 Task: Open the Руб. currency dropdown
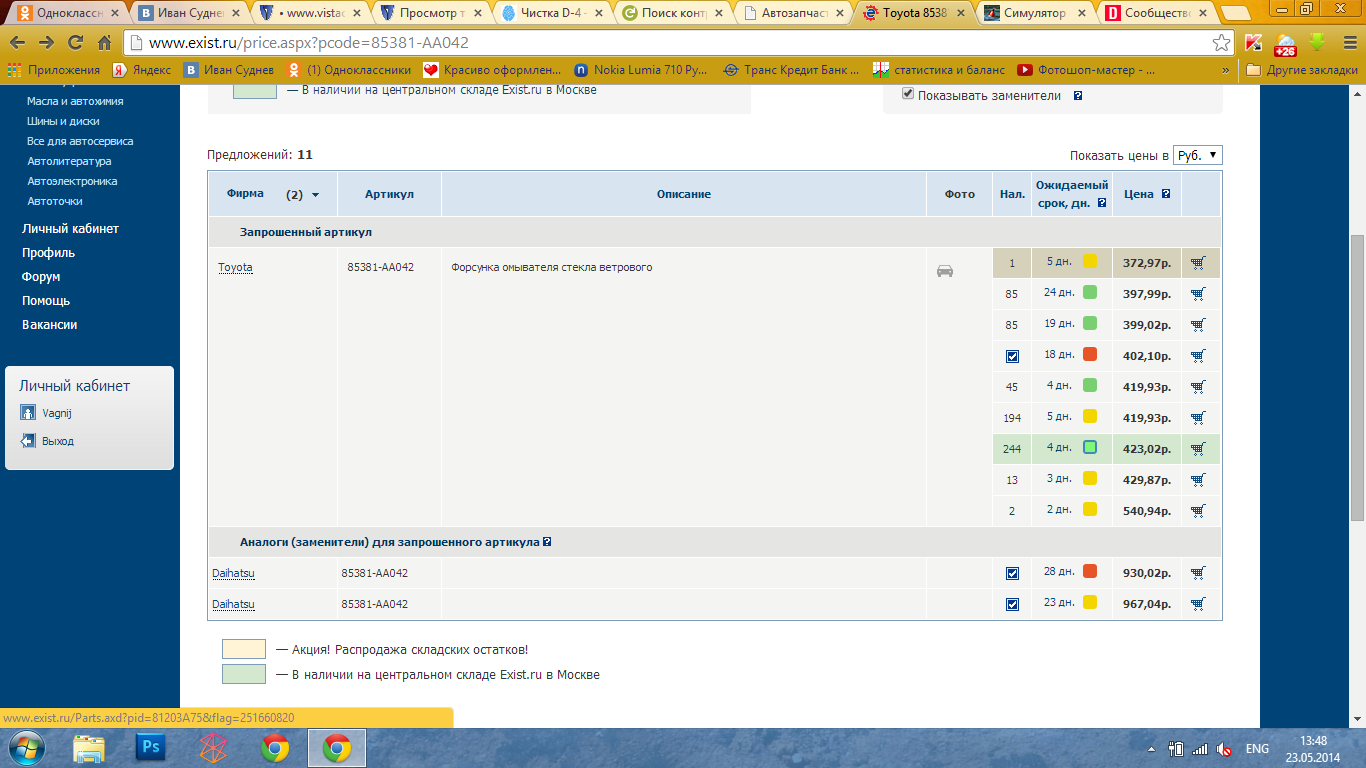[1197, 155]
